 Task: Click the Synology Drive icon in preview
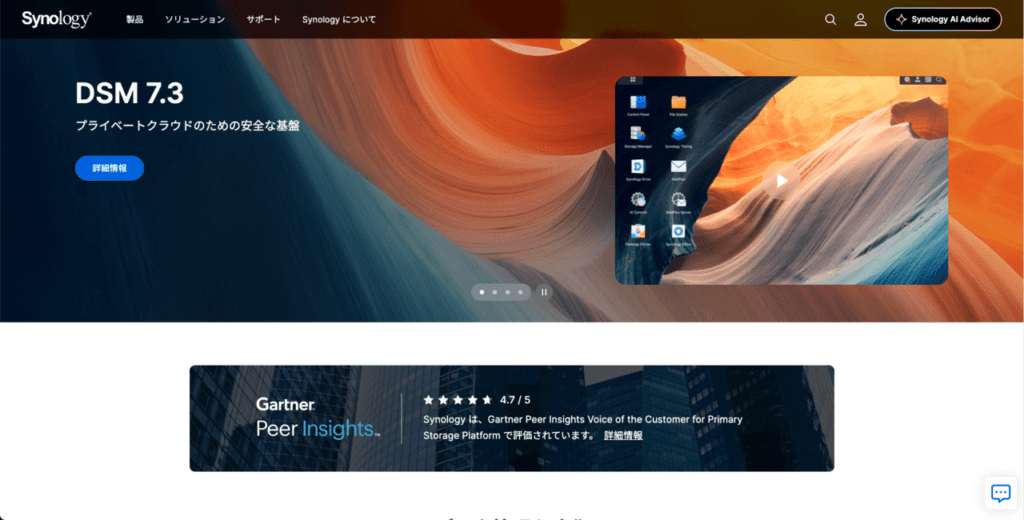click(637, 166)
